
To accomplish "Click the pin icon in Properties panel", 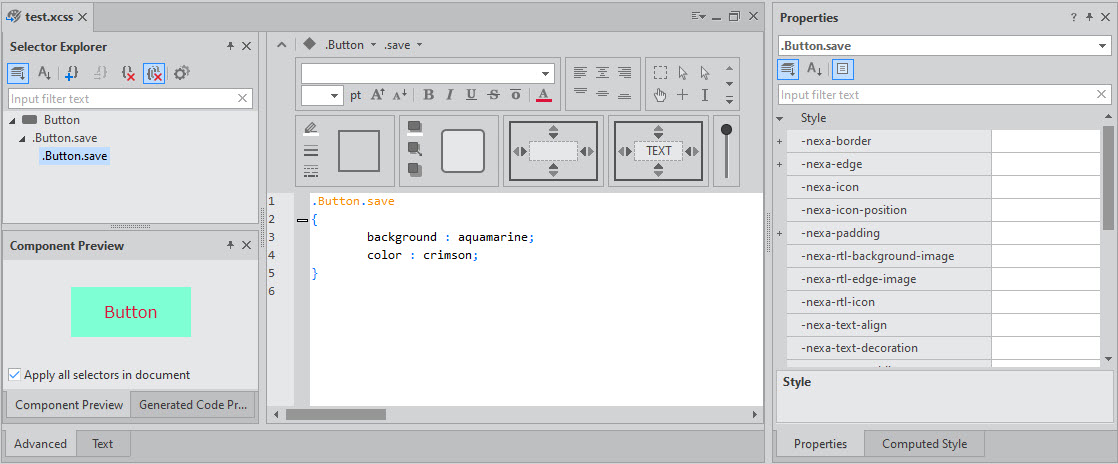I will [x=1088, y=18].
